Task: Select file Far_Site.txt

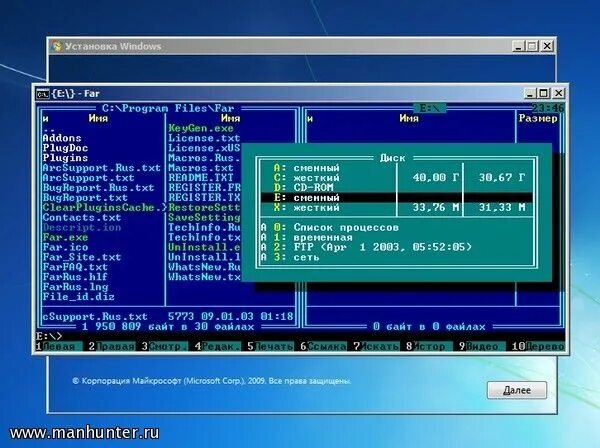Action: tap(82, 257)
